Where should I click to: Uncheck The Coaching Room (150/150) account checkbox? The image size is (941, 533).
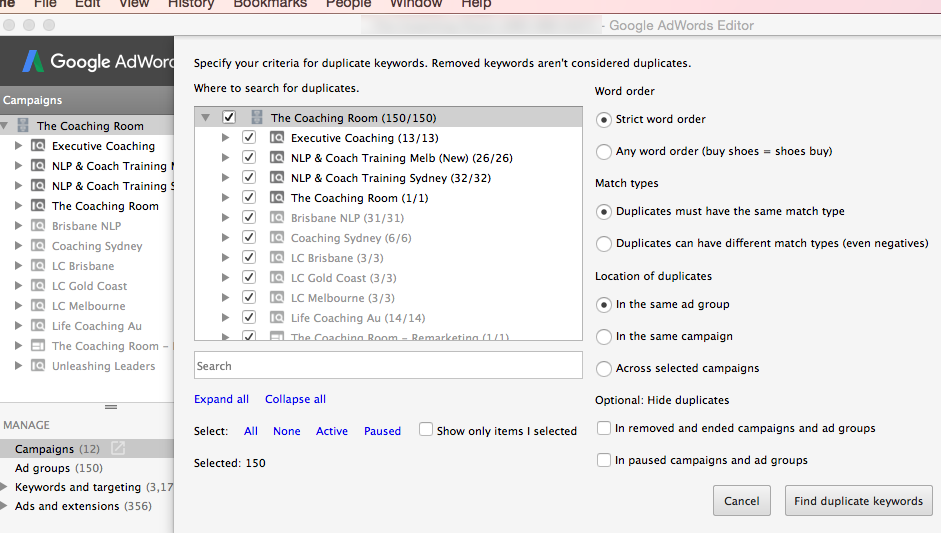coord(229,117)
